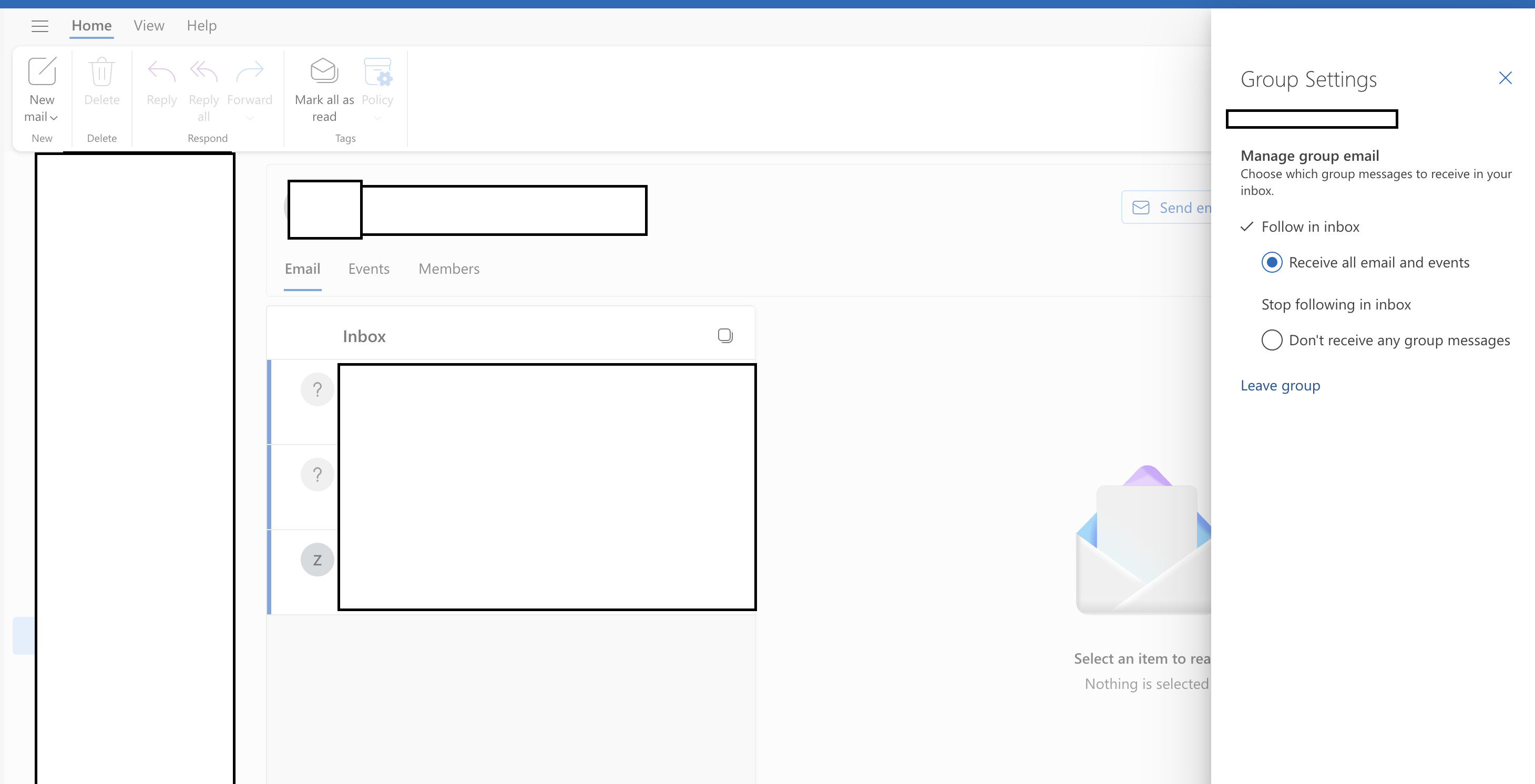1535x784 pixels.
Task: Click the second question mark sender avatar
Action: pyautogui.click(x=318, y=475)
